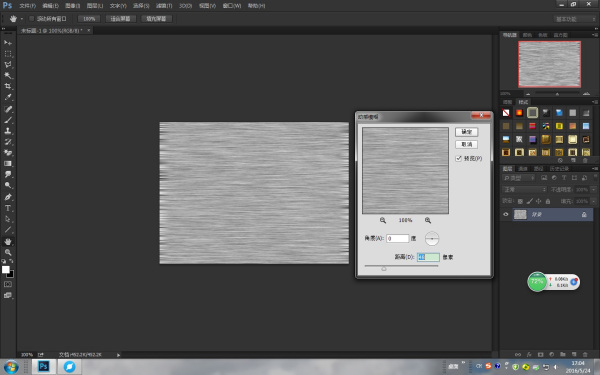Select the Dodge tool
The height and width of the screenshot is (375, 600).
point(8,185)
